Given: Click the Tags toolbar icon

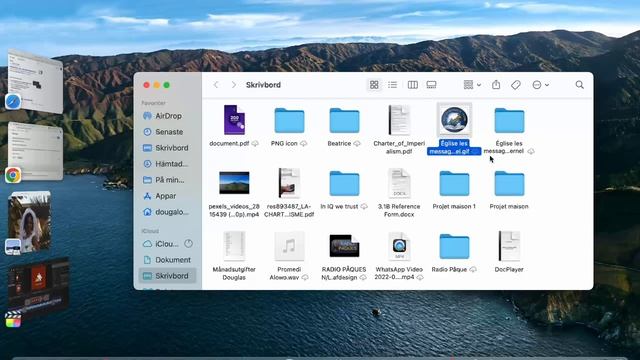Looking at the screenshot, I should tap(516, 84).
